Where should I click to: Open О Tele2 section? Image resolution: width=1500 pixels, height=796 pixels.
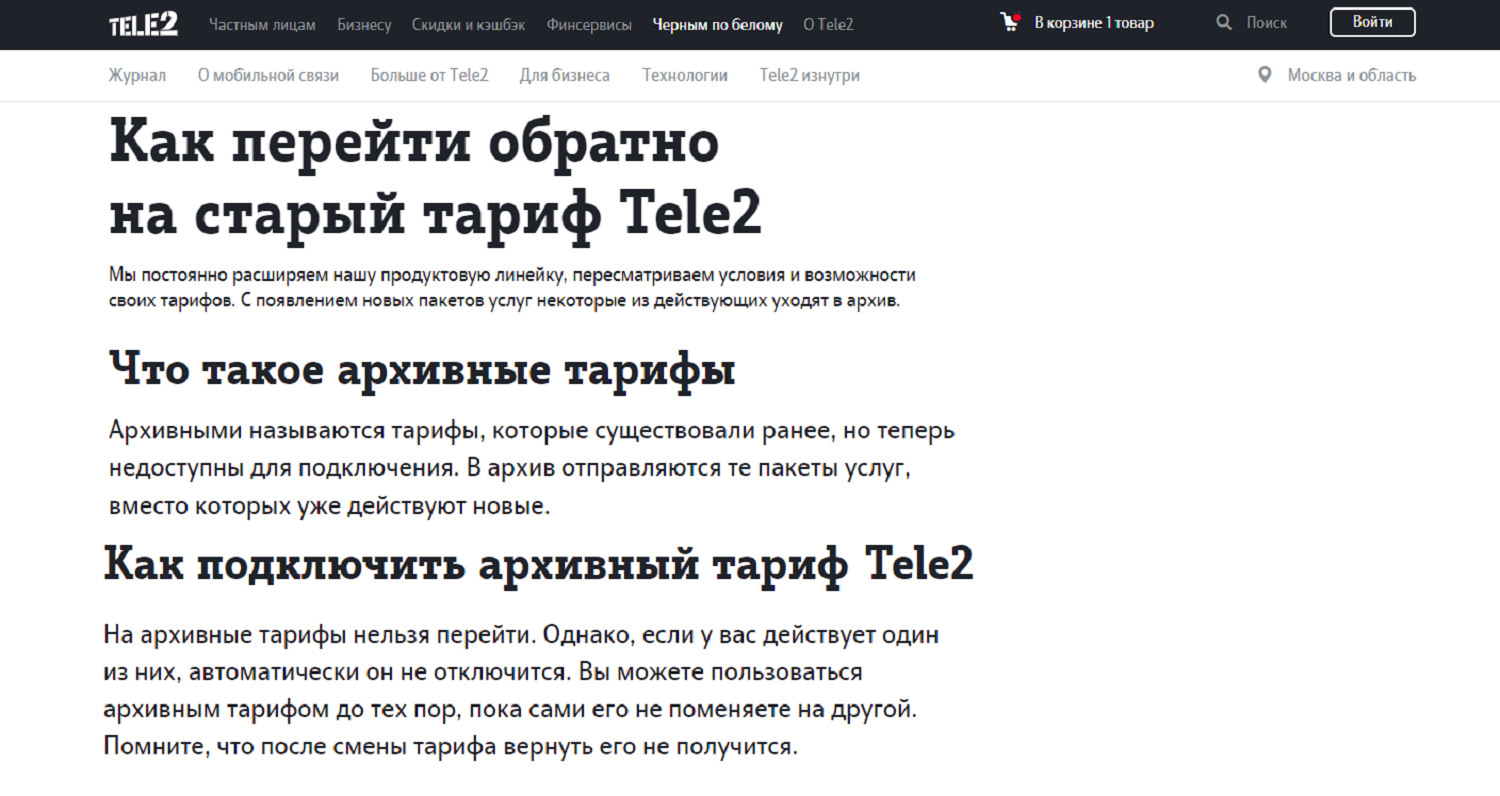click(x=828, y=24)
